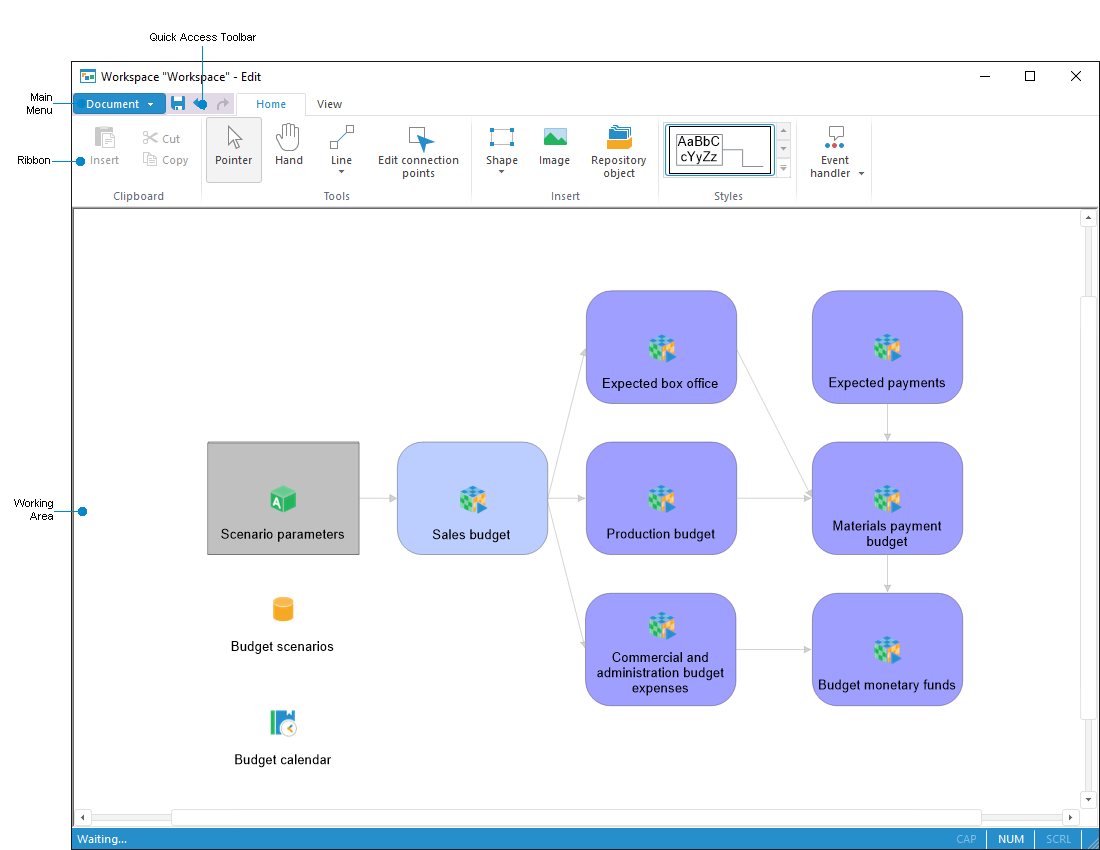1100x850 pixels.
Task: Open the Document main menu dropdown
Action: 119,104
